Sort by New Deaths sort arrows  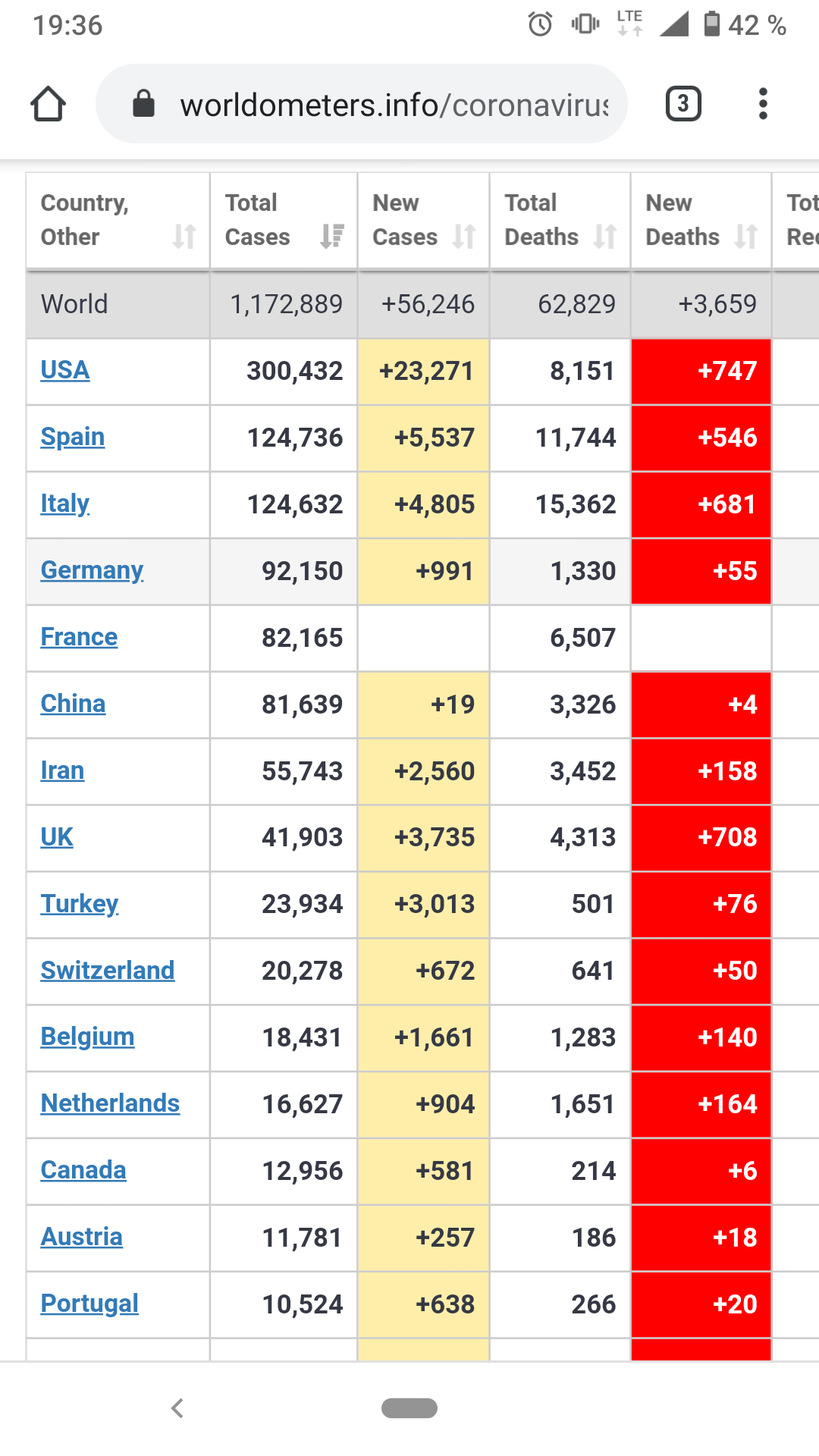point(746,237)
